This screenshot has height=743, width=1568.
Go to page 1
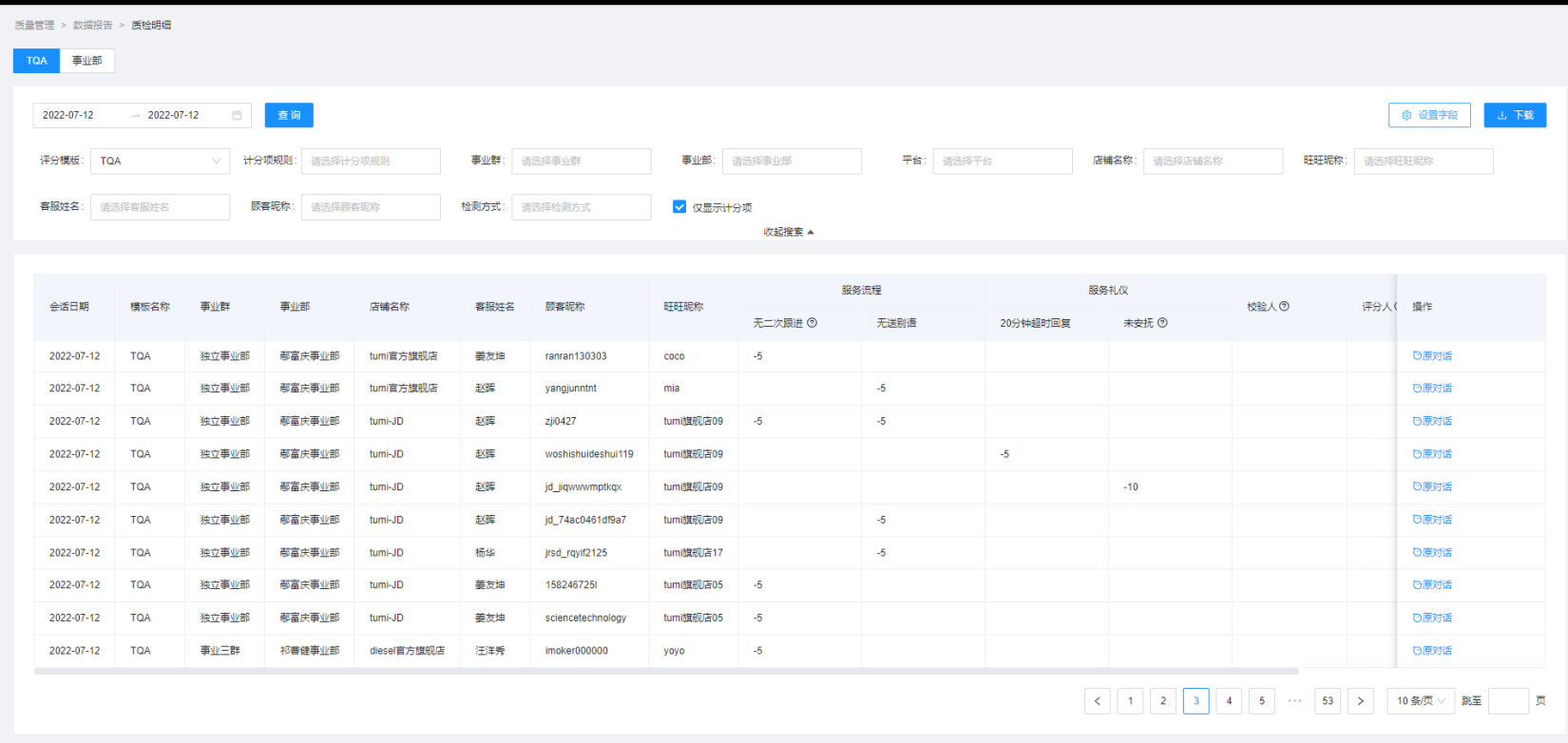1130,701
